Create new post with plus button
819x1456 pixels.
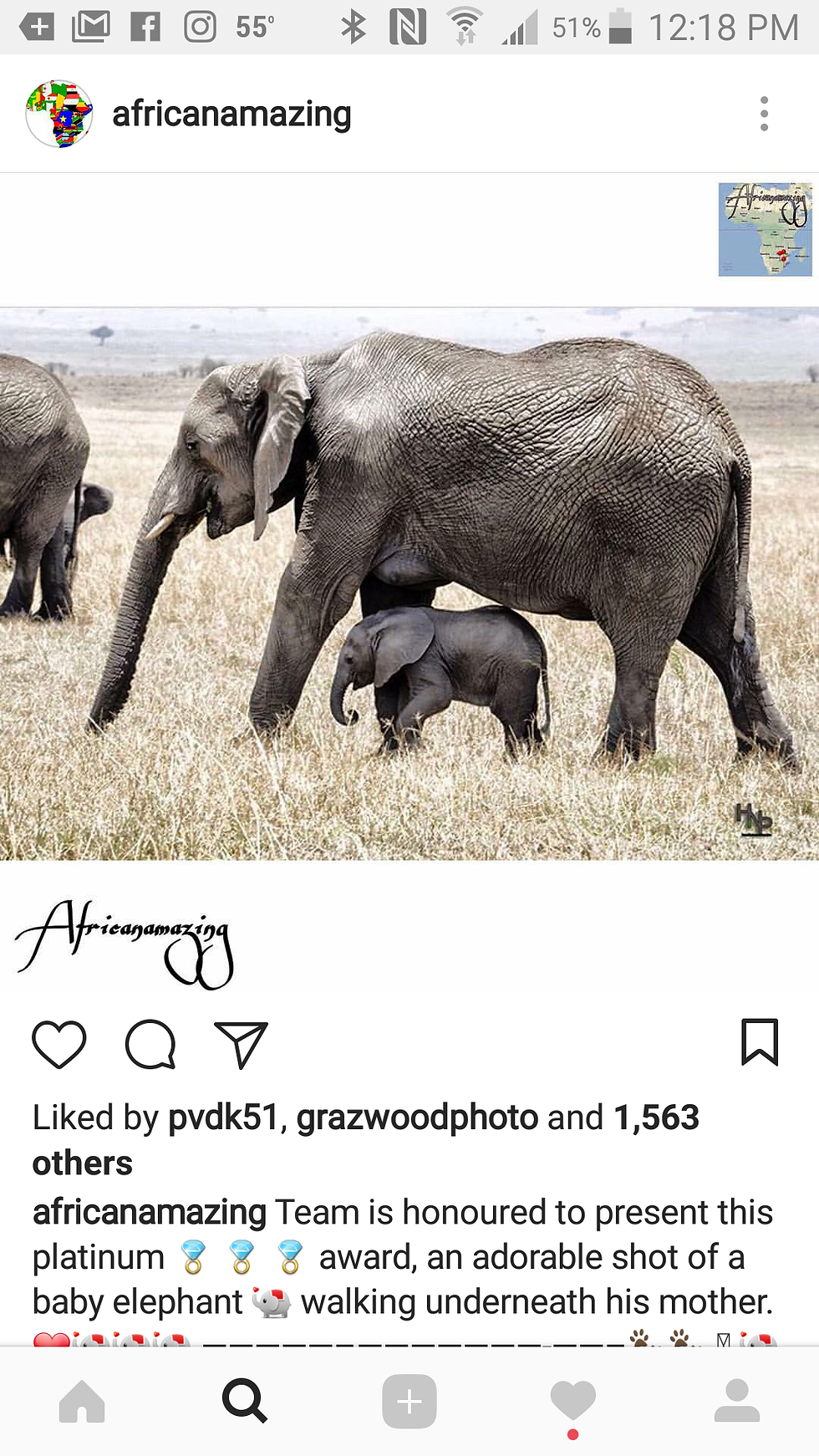coord(409,1402)
